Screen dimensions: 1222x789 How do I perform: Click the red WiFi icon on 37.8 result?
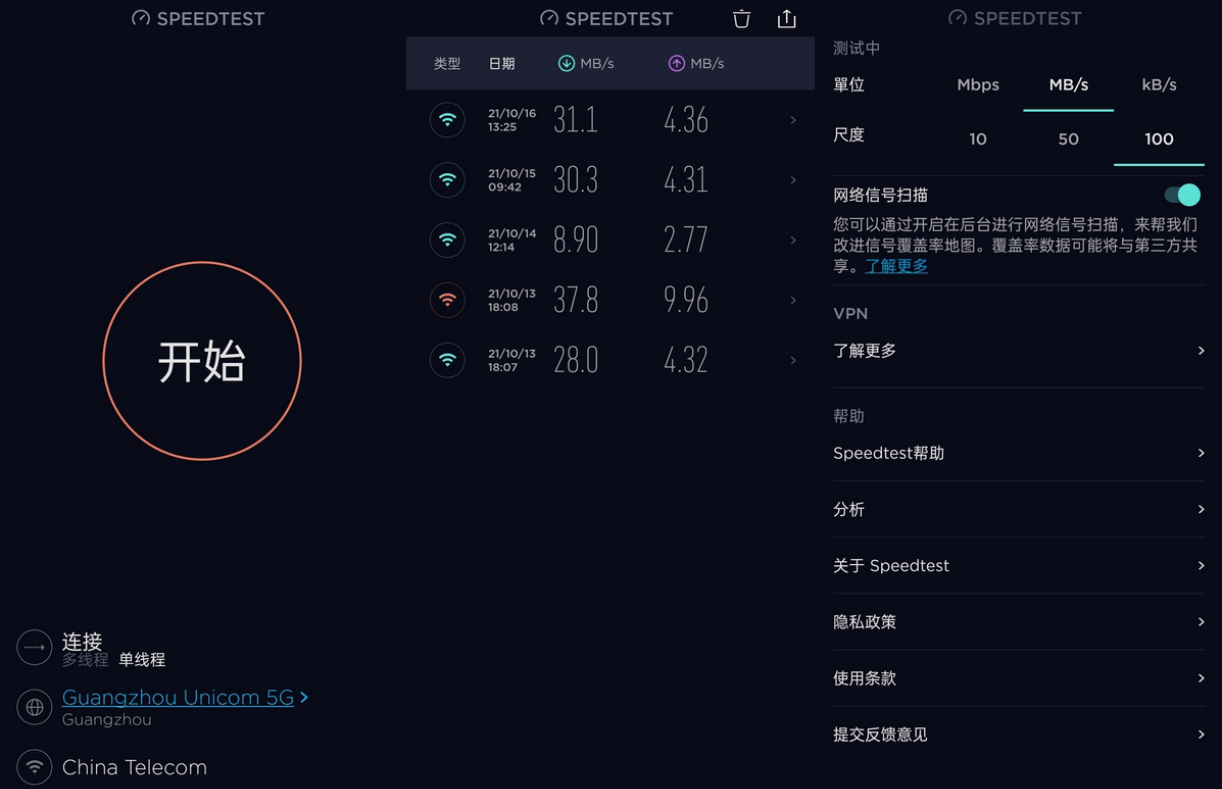(x=447, y=299)
